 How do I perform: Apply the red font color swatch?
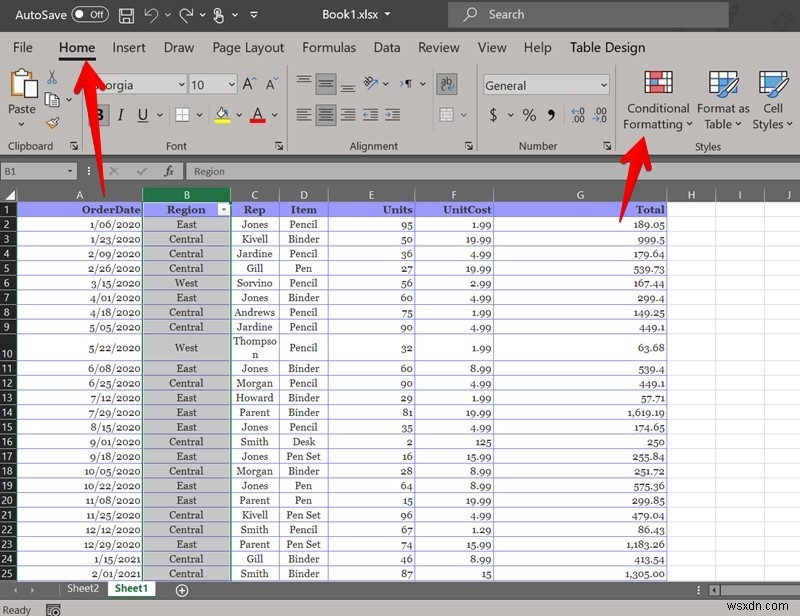257,116
